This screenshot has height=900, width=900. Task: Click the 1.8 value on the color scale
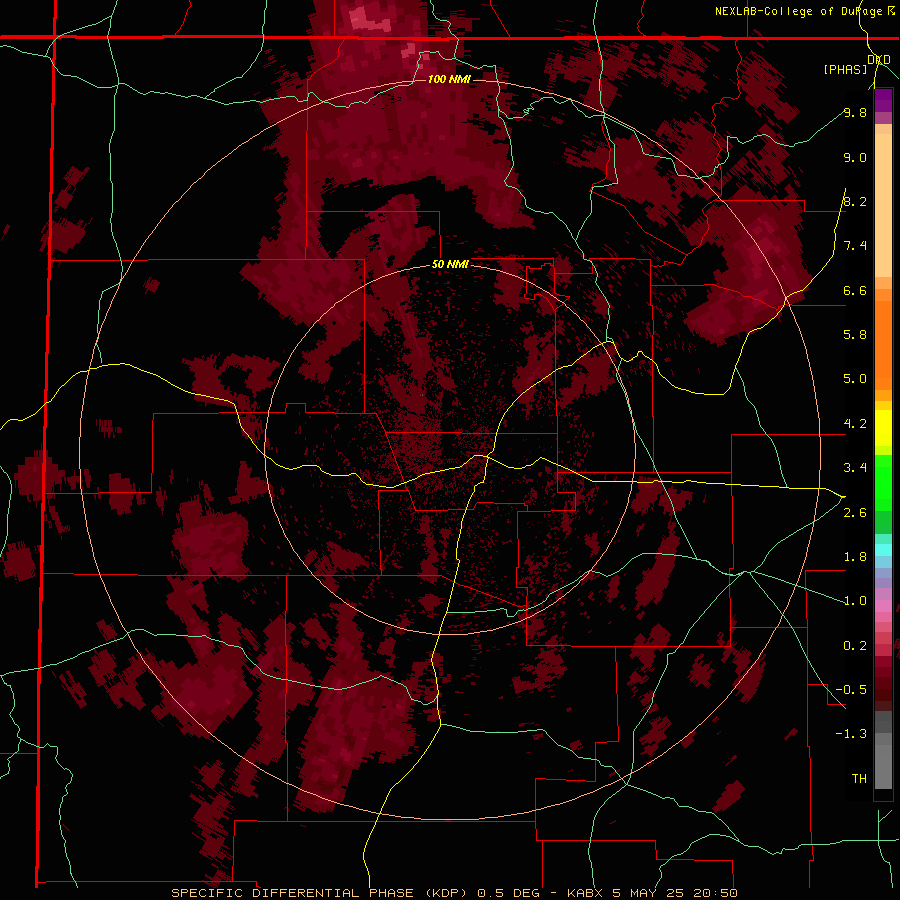point(855,557)
